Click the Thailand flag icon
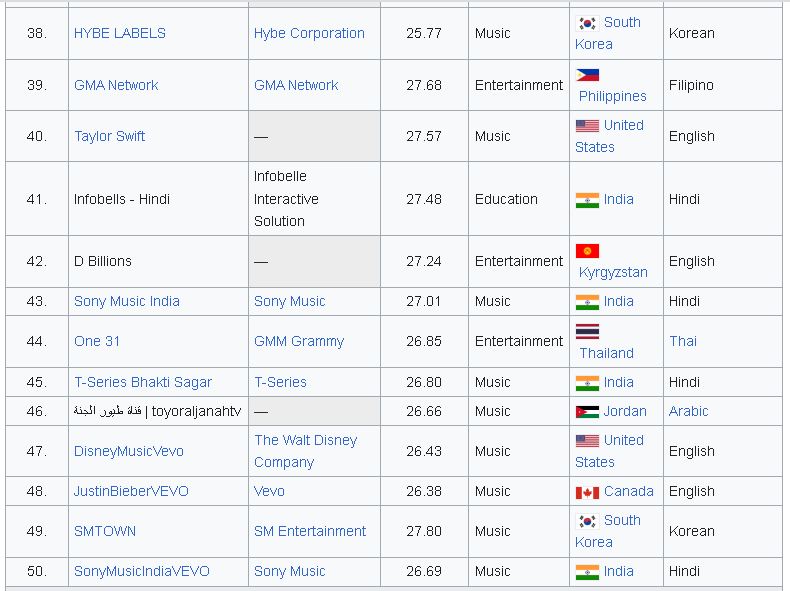This screenshot has height=591, width=790. (587, 332)
